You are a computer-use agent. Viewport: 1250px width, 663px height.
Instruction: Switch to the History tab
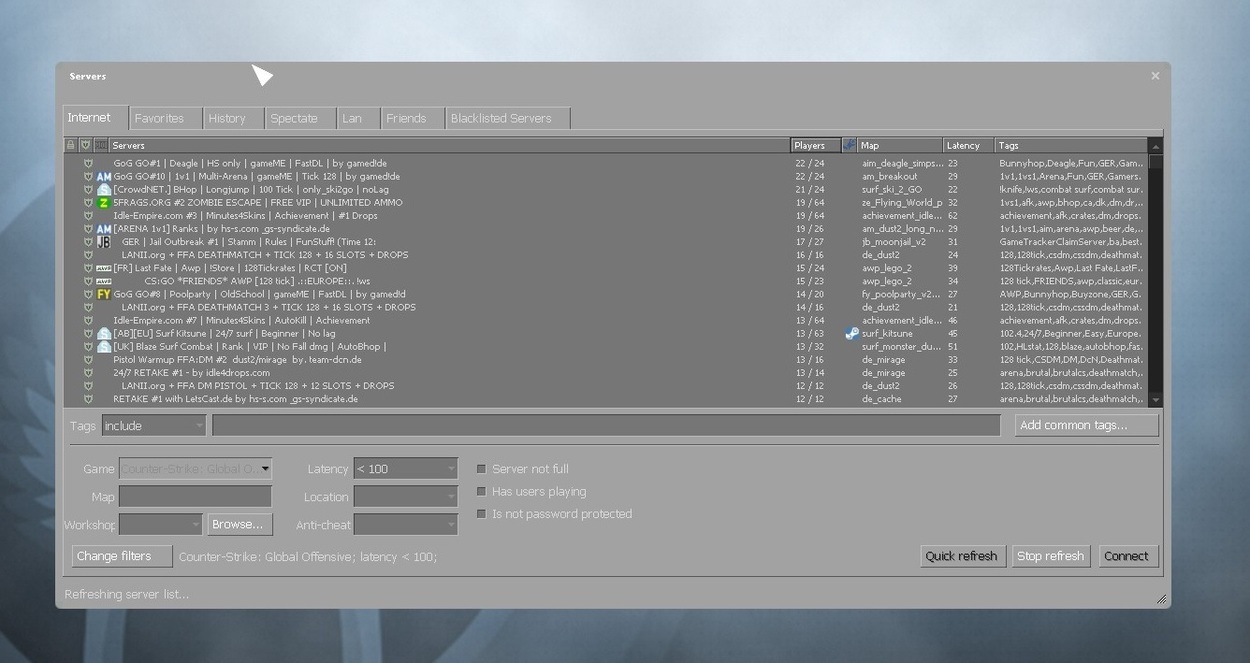233,118
